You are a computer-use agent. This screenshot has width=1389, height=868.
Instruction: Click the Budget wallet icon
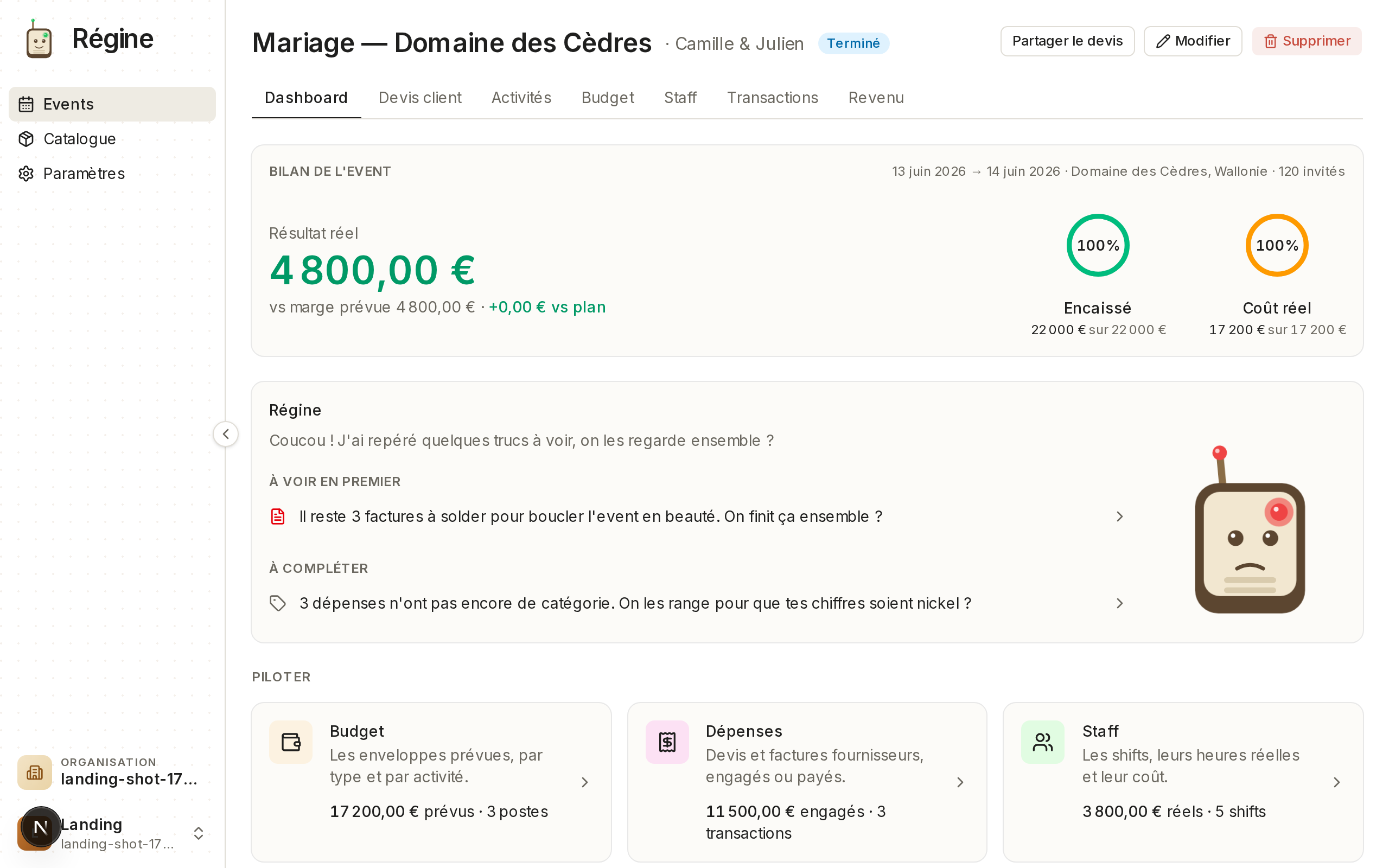291,742
